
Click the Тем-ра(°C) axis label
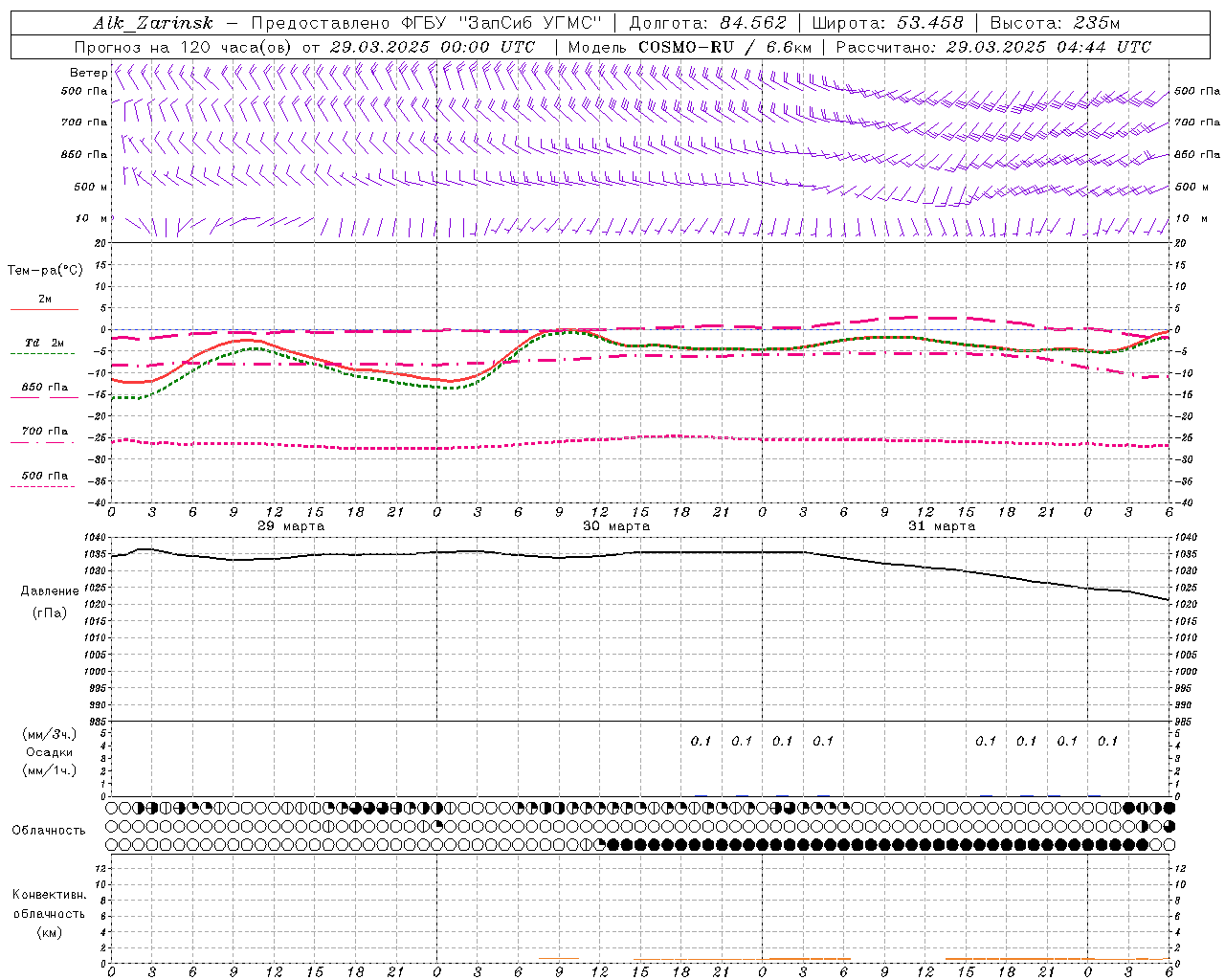tap(45, 271)
